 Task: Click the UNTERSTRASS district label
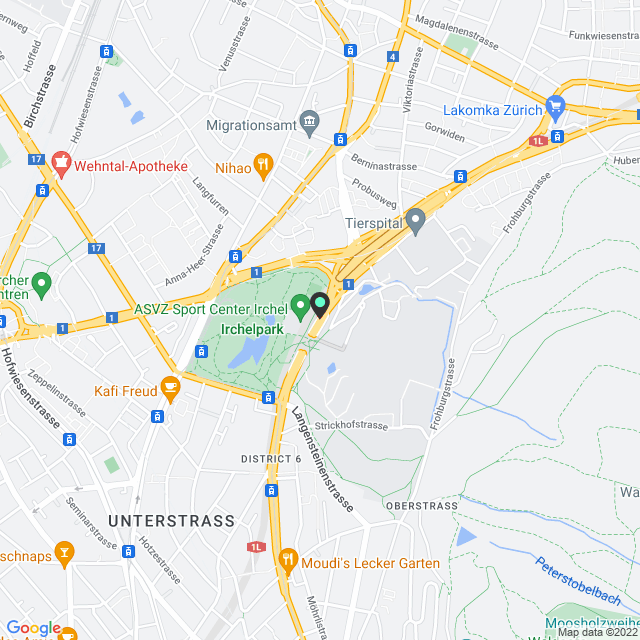(x=172, y=521)
